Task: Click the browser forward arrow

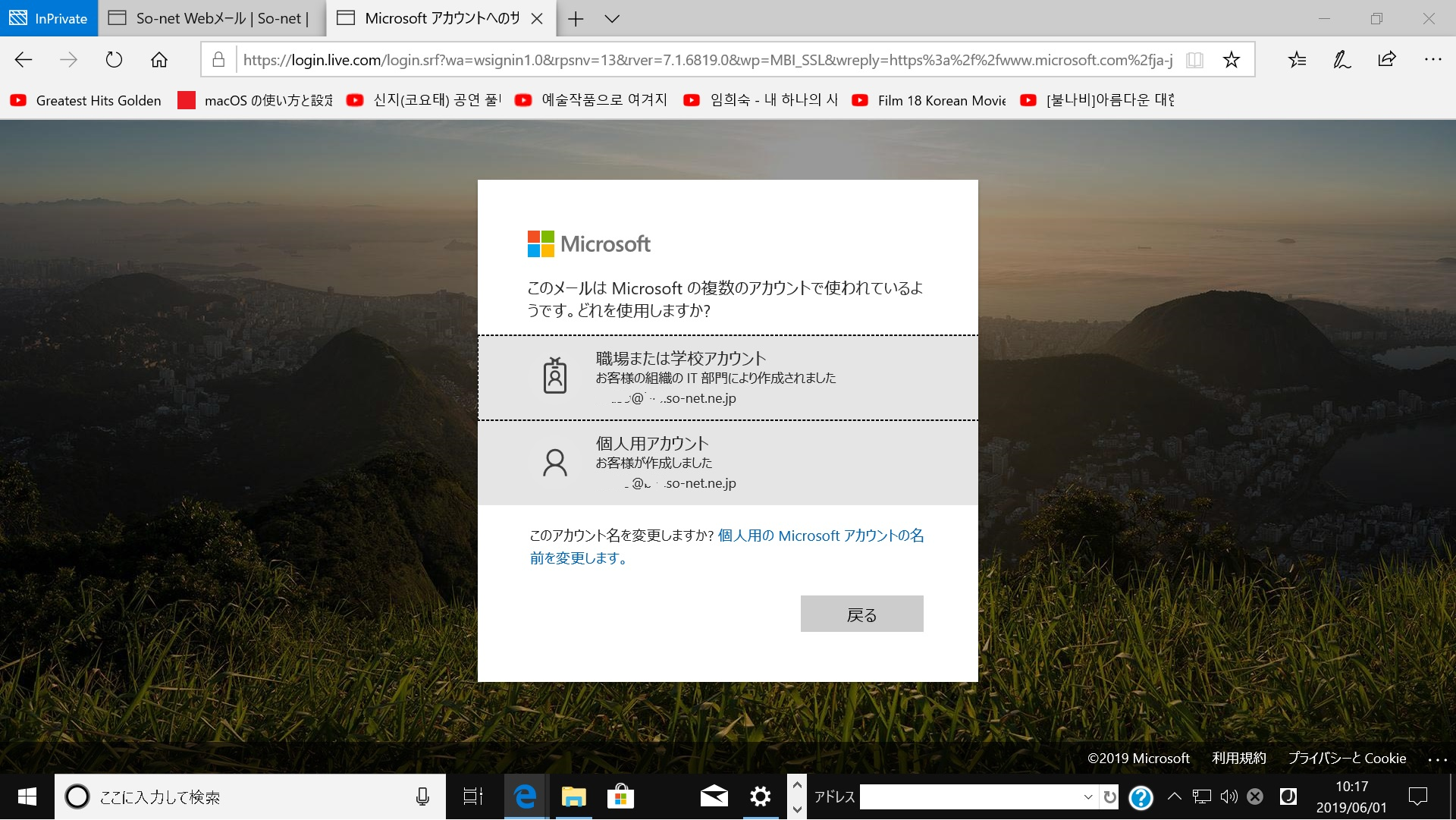Action: tap(68, 60)
